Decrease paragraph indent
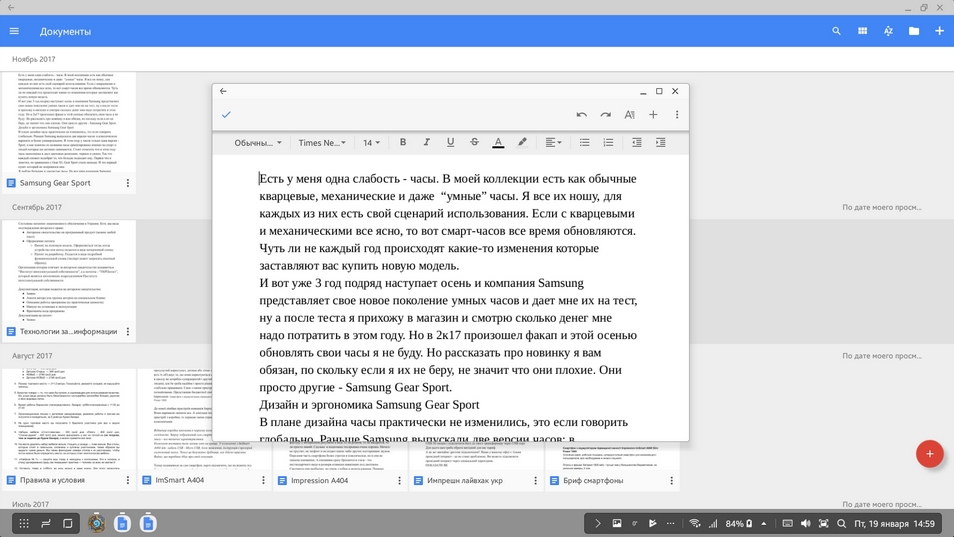The width and height of the screenshot is (954, 537). tap(636, 142)
